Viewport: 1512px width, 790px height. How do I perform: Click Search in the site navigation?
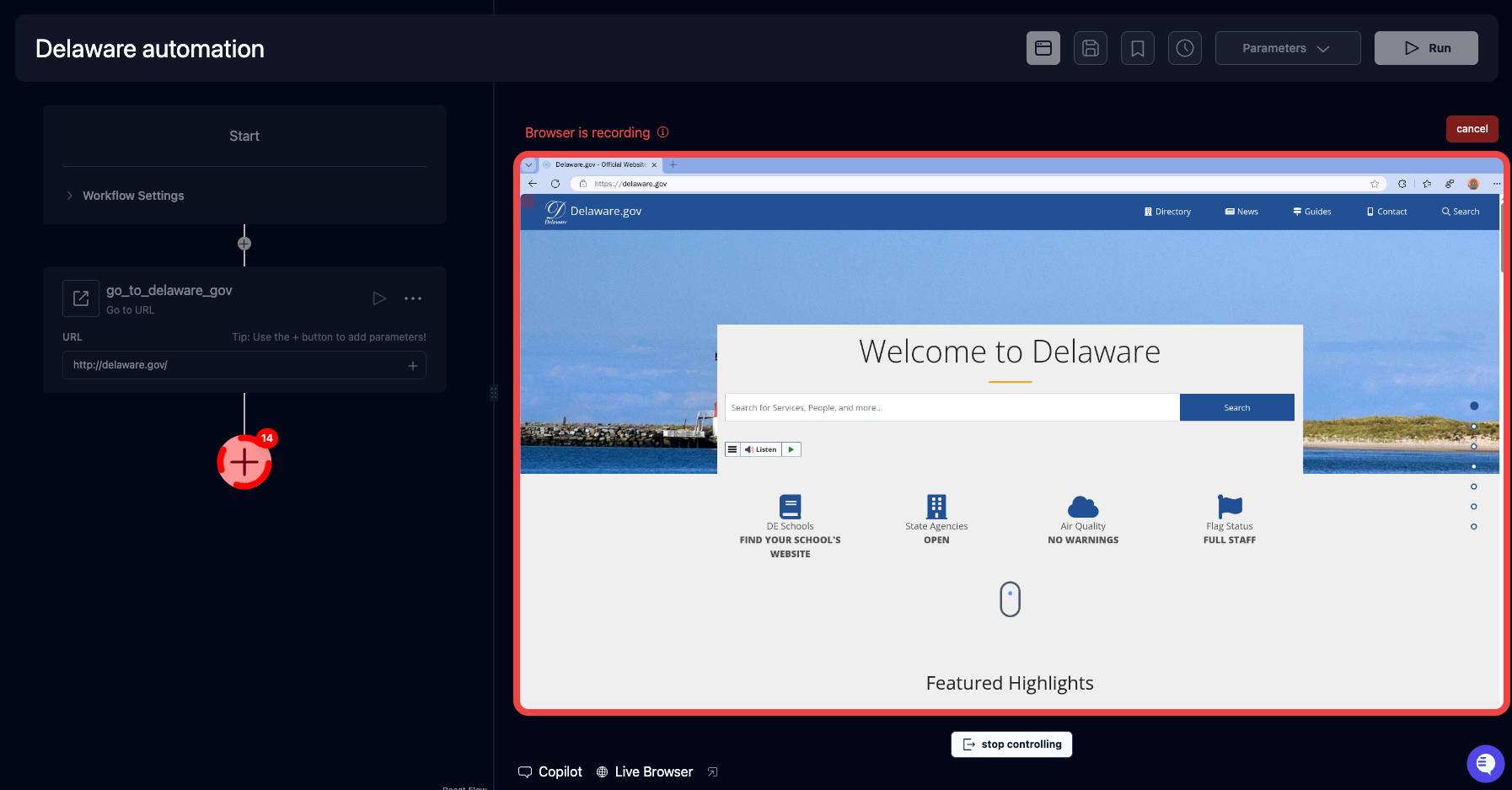click(1461, 212)
